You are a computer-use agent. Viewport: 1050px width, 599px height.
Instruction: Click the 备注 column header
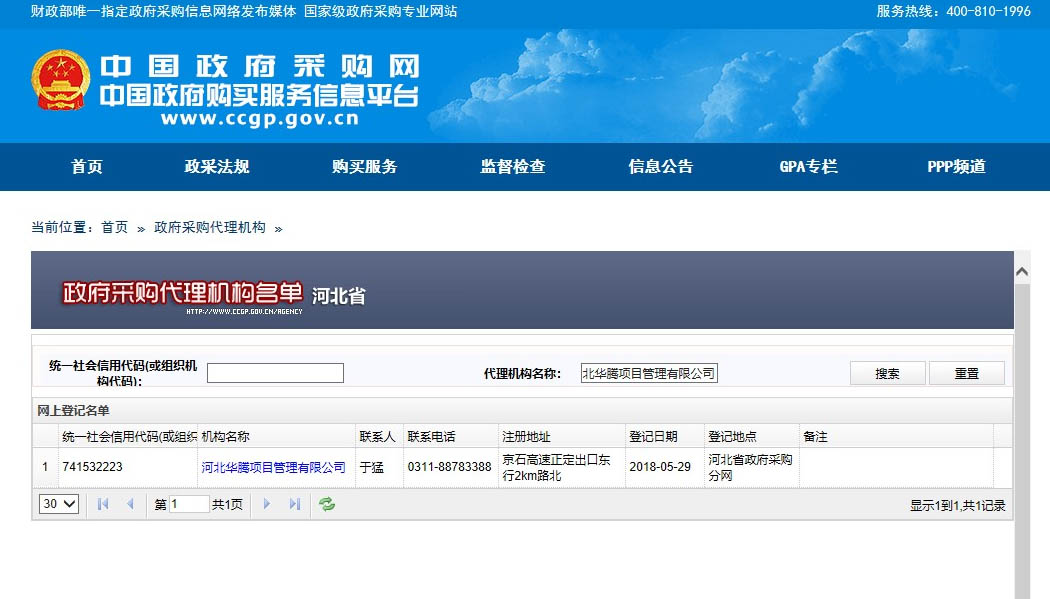tap(897, 436)
